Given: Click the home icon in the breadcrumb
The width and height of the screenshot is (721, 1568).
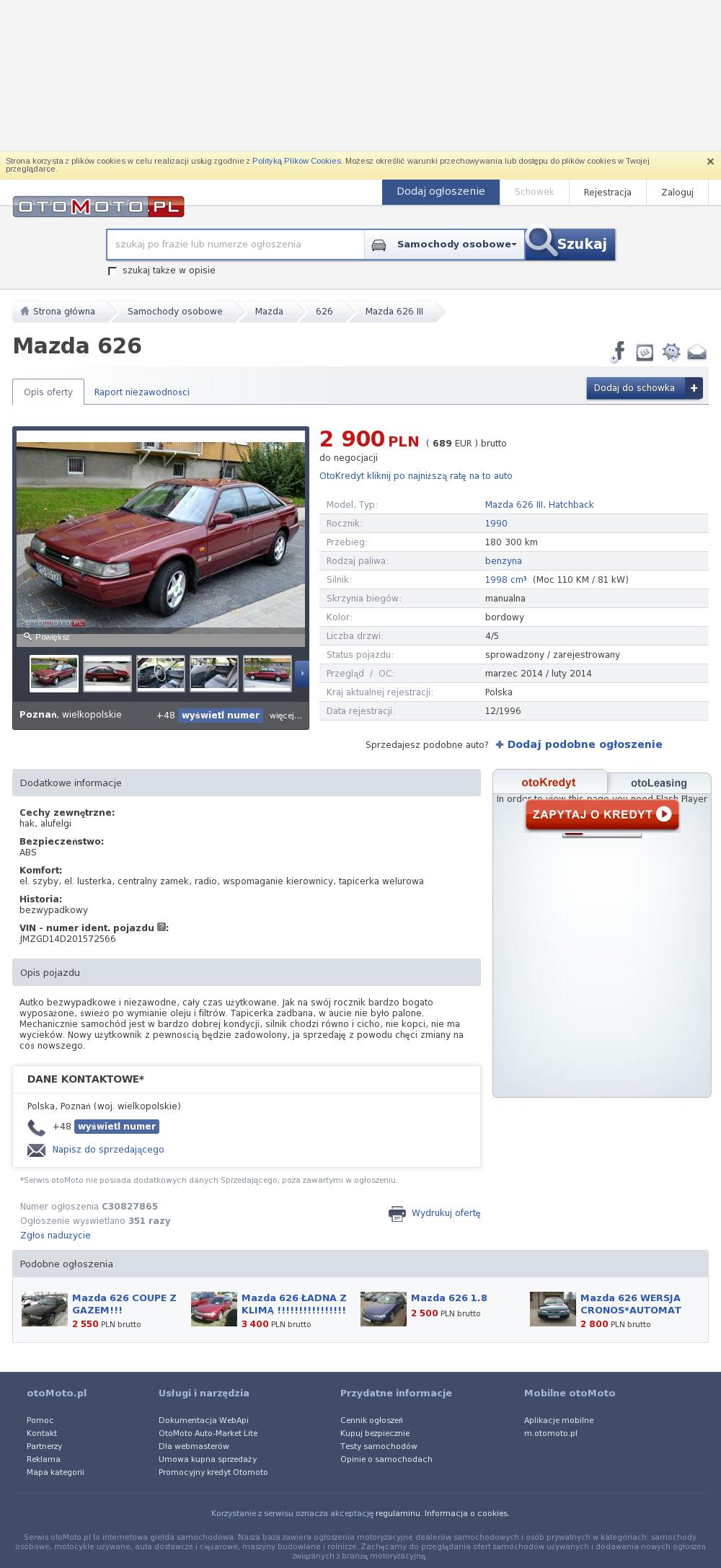Looking at the screenshot, I should [x=25, y=312].
